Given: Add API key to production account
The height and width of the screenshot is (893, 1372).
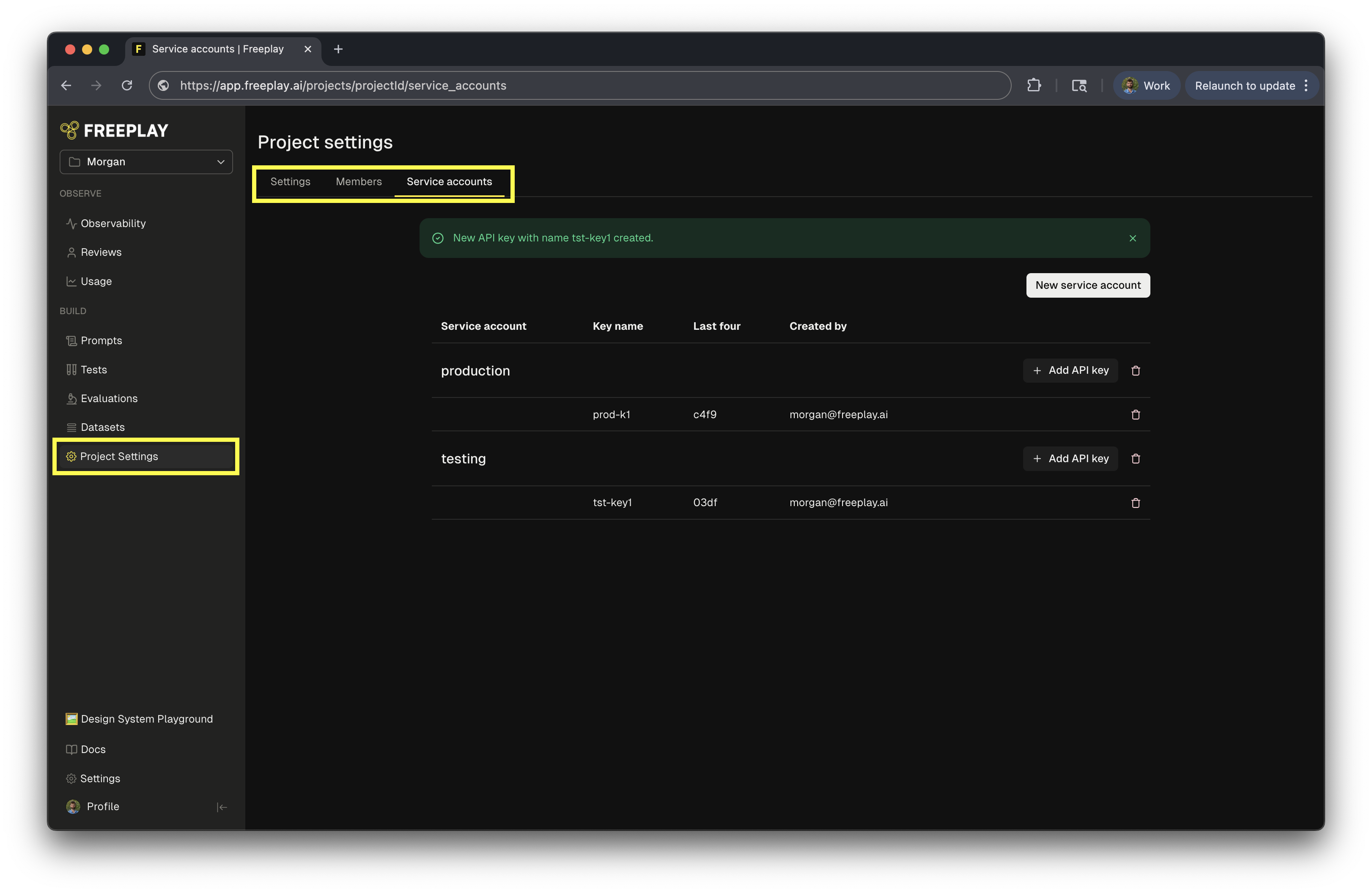Looking at the screenshot, I should click(x=1070, y=371).
